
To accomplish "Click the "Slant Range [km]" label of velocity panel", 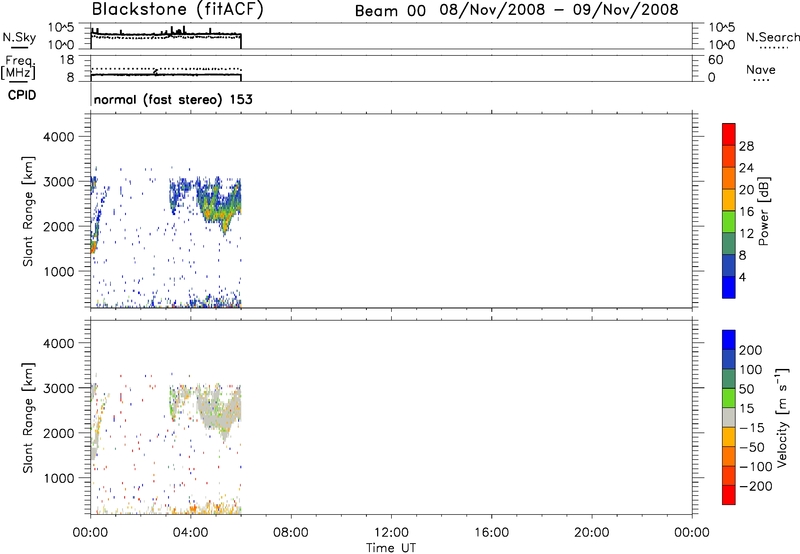I will click(28, 418).
